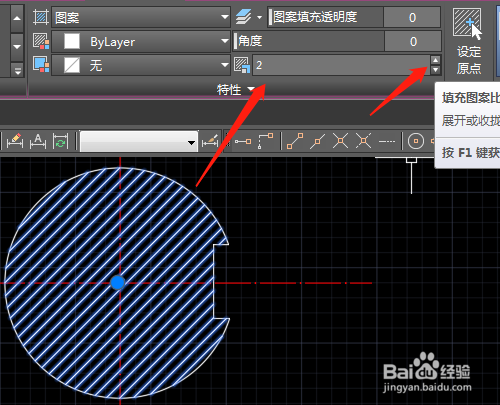500x405 pixels.
Task: Adjust the 图案填充透明度 transparency slider
Action: coord(325,17)
